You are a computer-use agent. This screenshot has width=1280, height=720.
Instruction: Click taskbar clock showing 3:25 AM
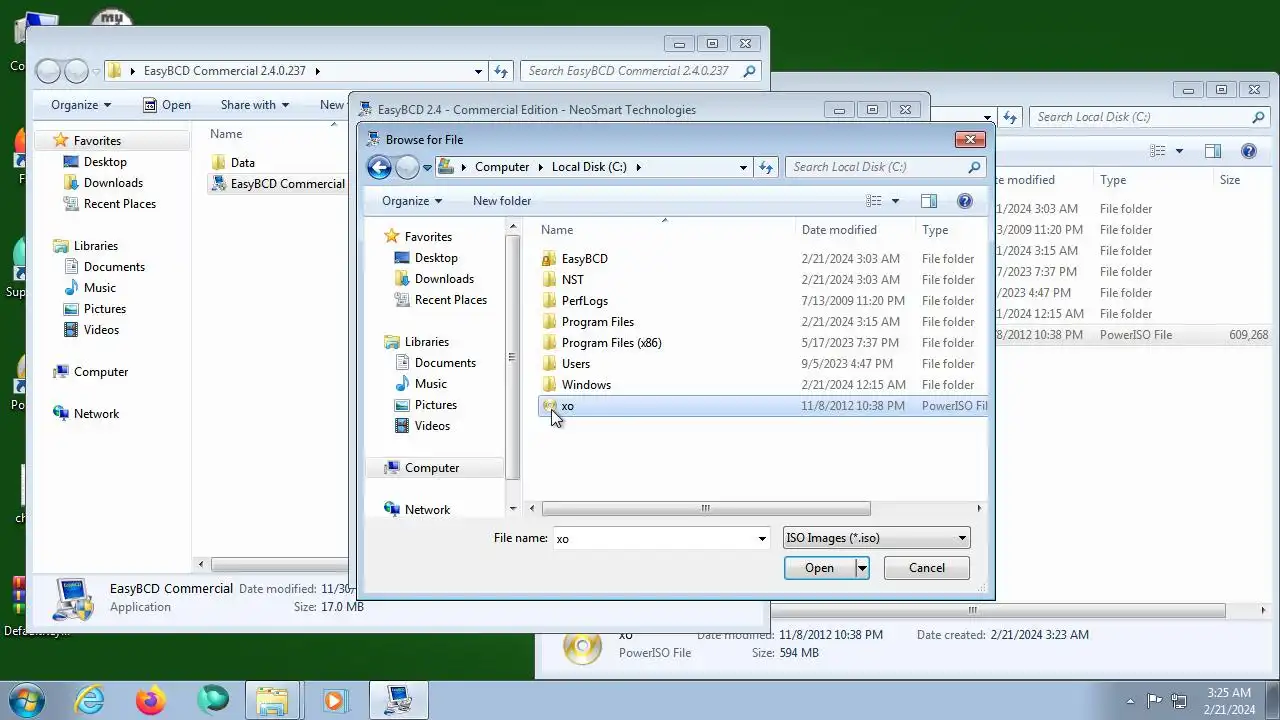[1229, 700]
